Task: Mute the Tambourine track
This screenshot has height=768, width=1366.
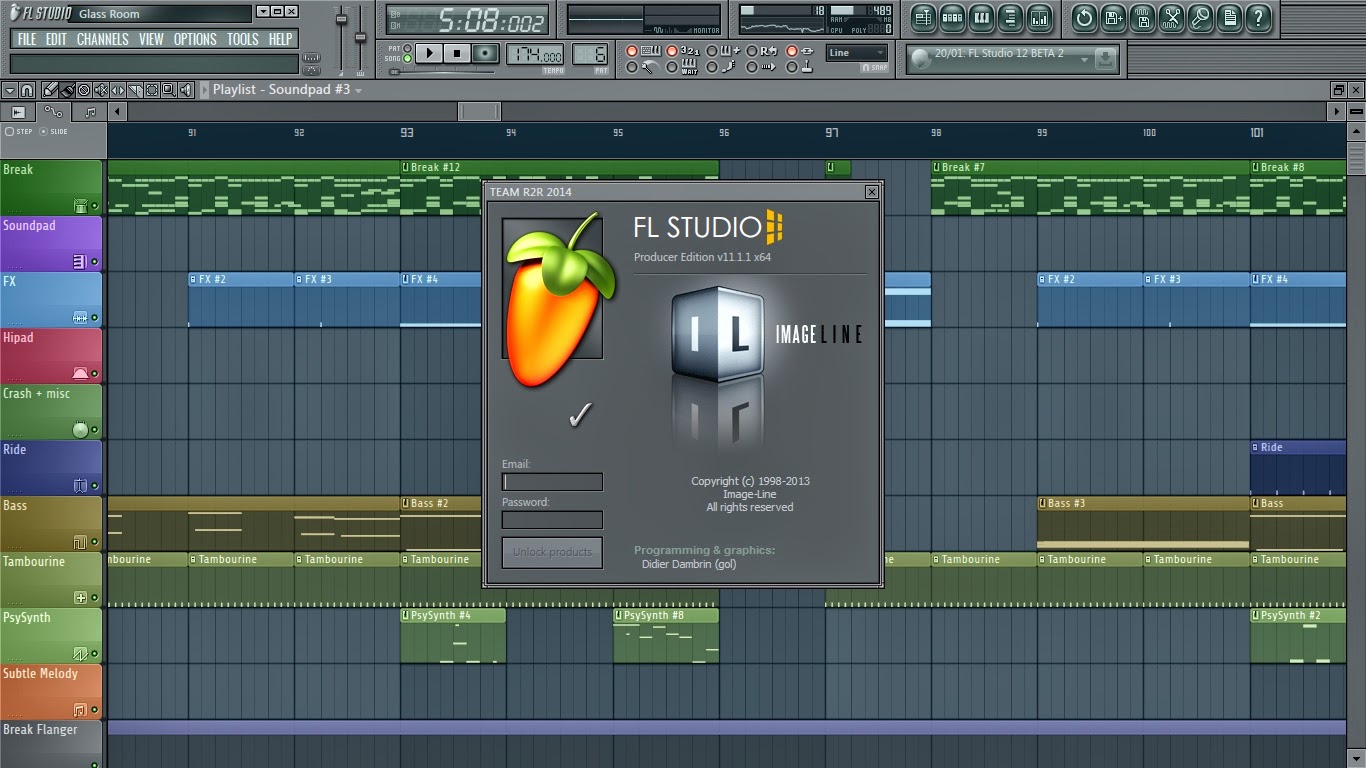Action: [x=95, y=598]
